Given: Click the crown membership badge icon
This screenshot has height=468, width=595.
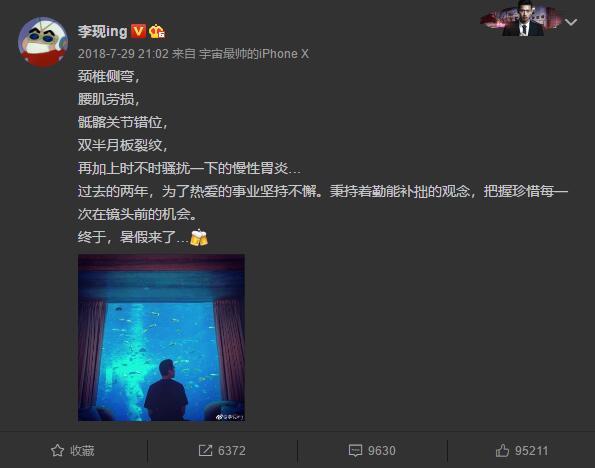Looking at the screenshot, I should (x=157, y=31).
